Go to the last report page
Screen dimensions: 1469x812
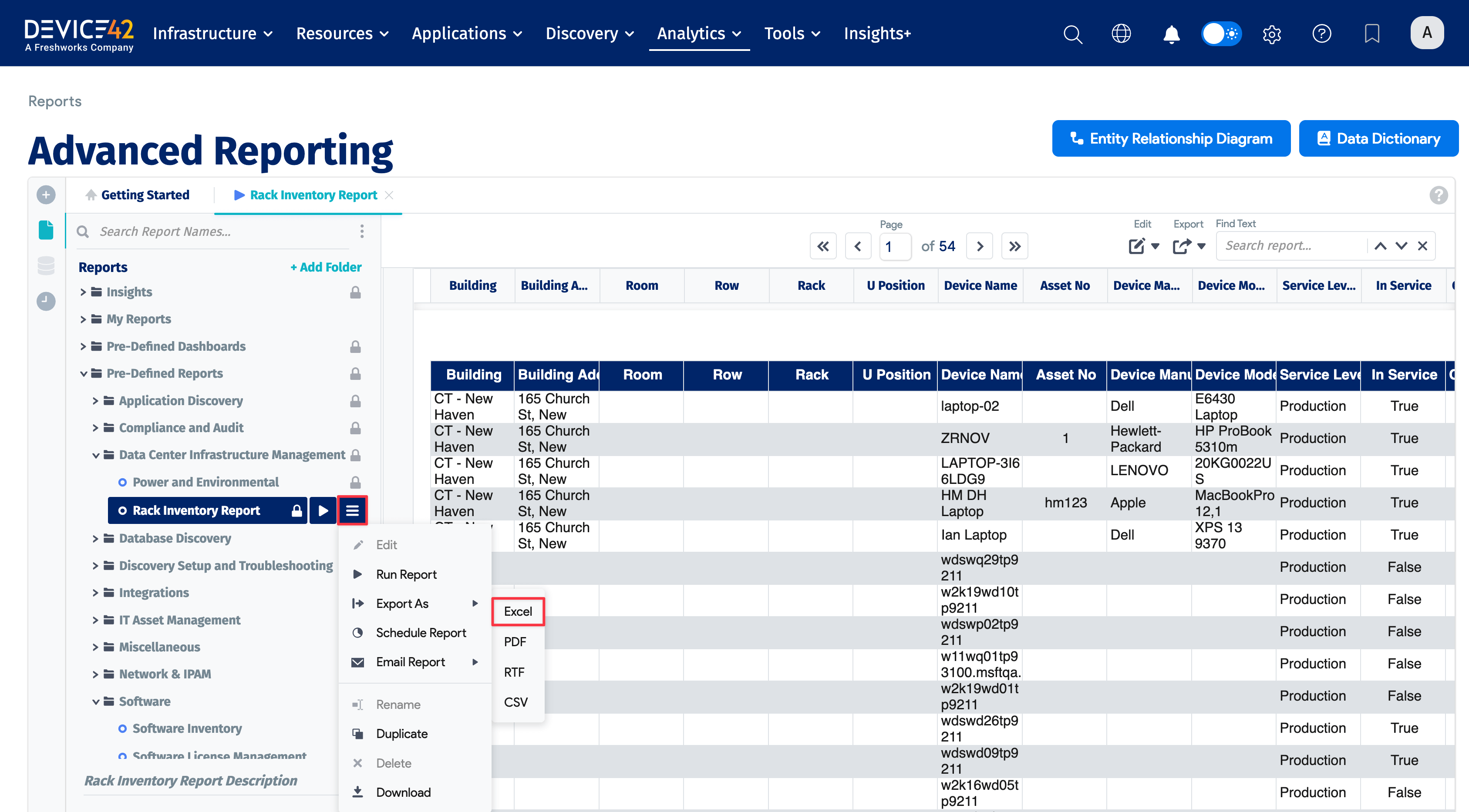(1014, 246)
